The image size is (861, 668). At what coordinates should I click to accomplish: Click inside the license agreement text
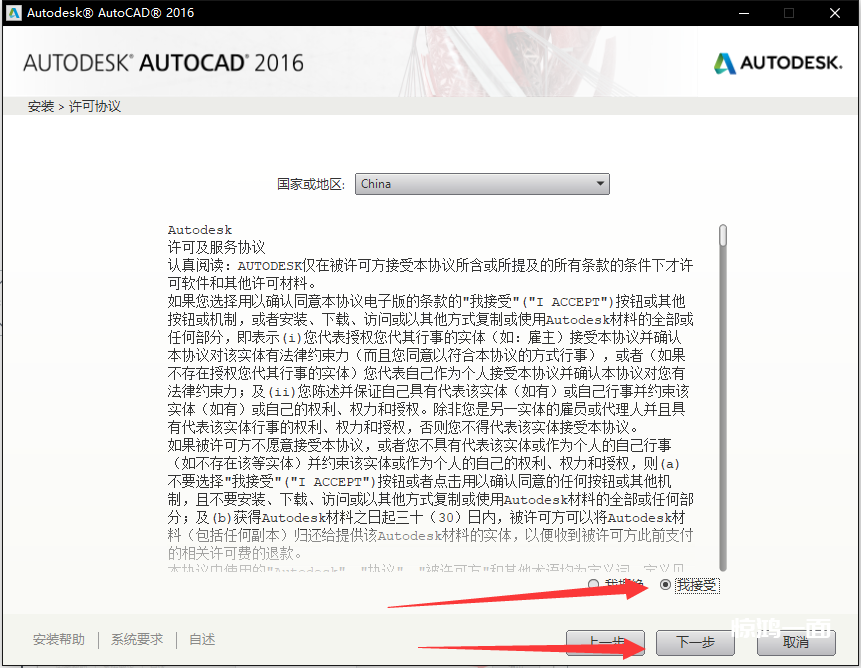click(x=430, y=400)
